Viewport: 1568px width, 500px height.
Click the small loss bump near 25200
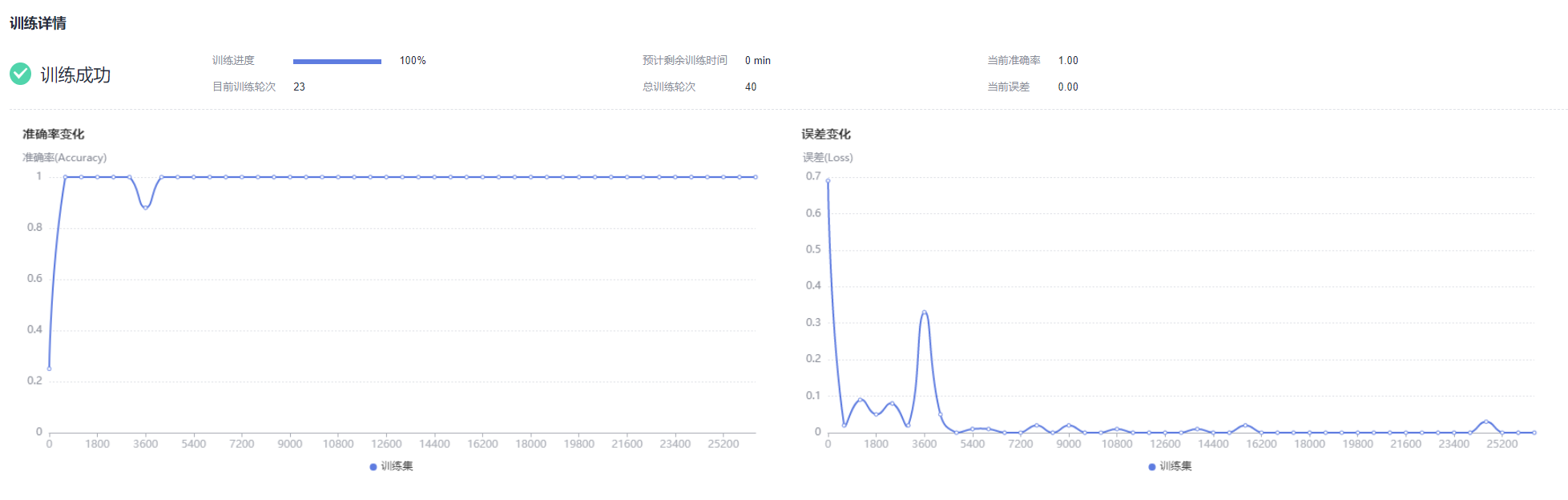point(1485,421)
